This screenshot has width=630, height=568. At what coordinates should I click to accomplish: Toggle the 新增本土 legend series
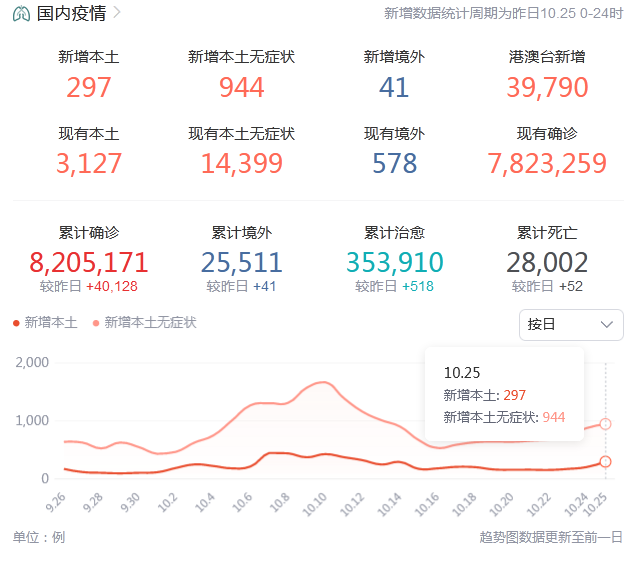click(45, 322)
